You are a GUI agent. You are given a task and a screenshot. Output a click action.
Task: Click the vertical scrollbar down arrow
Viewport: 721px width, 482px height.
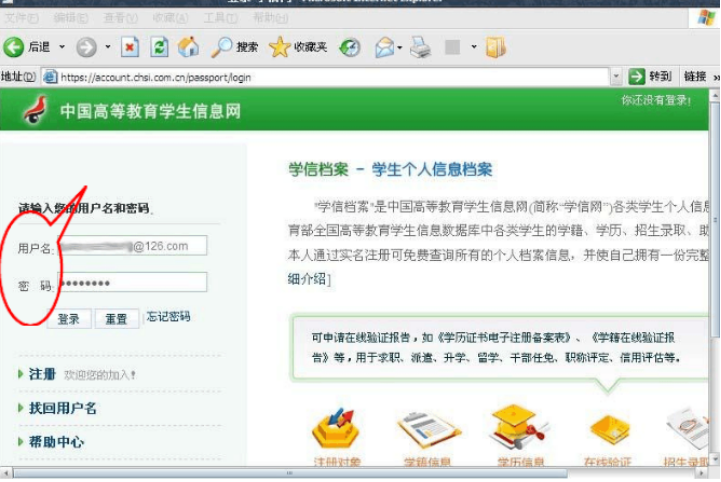pyautogui.click(x=714, y=459)
